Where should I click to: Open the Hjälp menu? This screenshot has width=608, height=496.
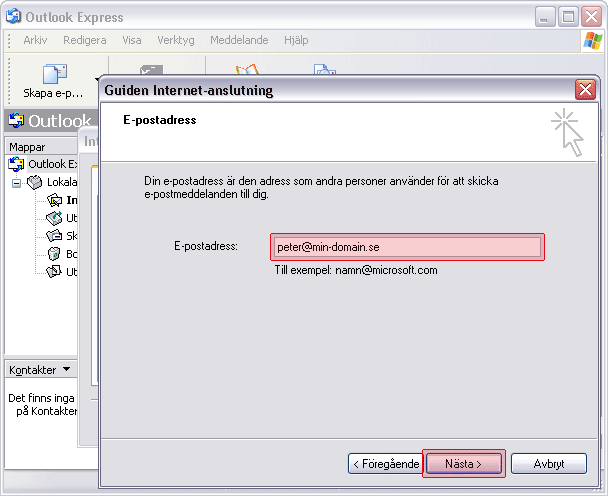pos(295,40)
